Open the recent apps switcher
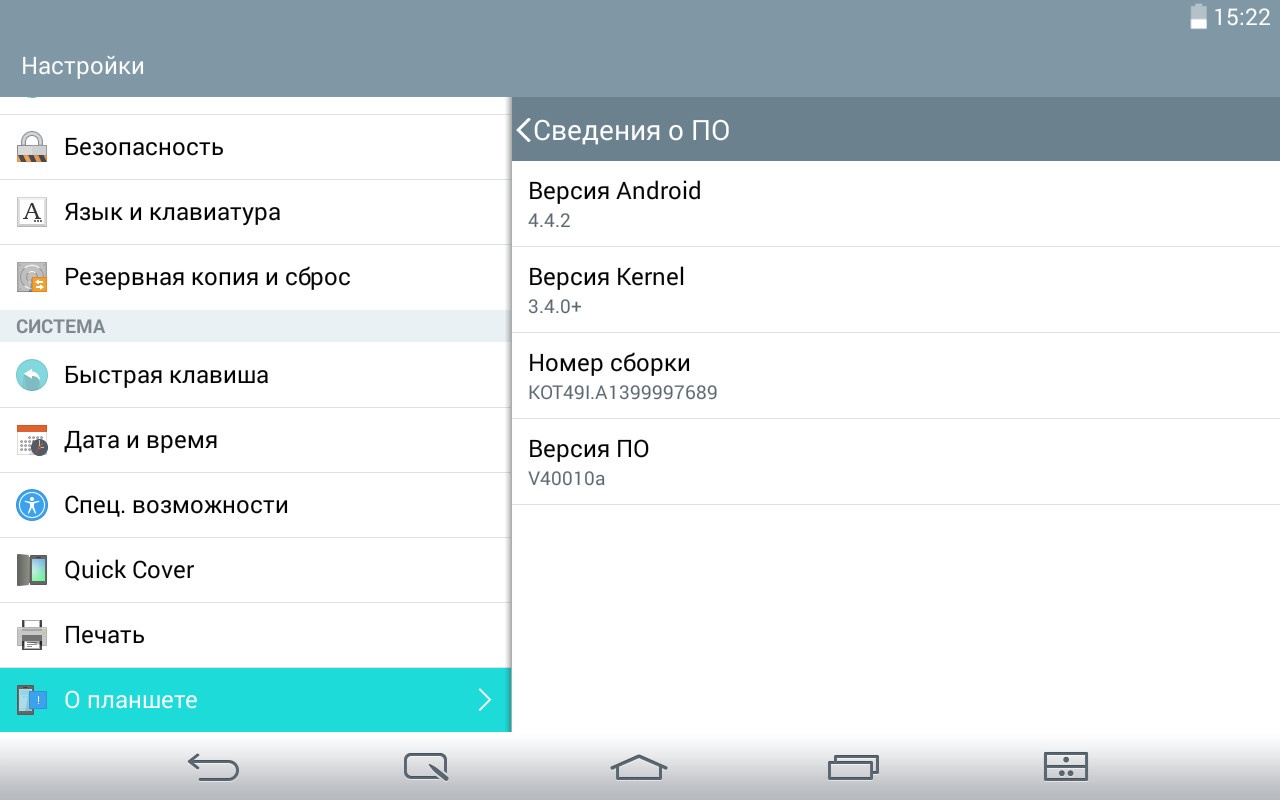Image resolution: width=1280 pixels, height=800 pixels. [x=853, y=767]
